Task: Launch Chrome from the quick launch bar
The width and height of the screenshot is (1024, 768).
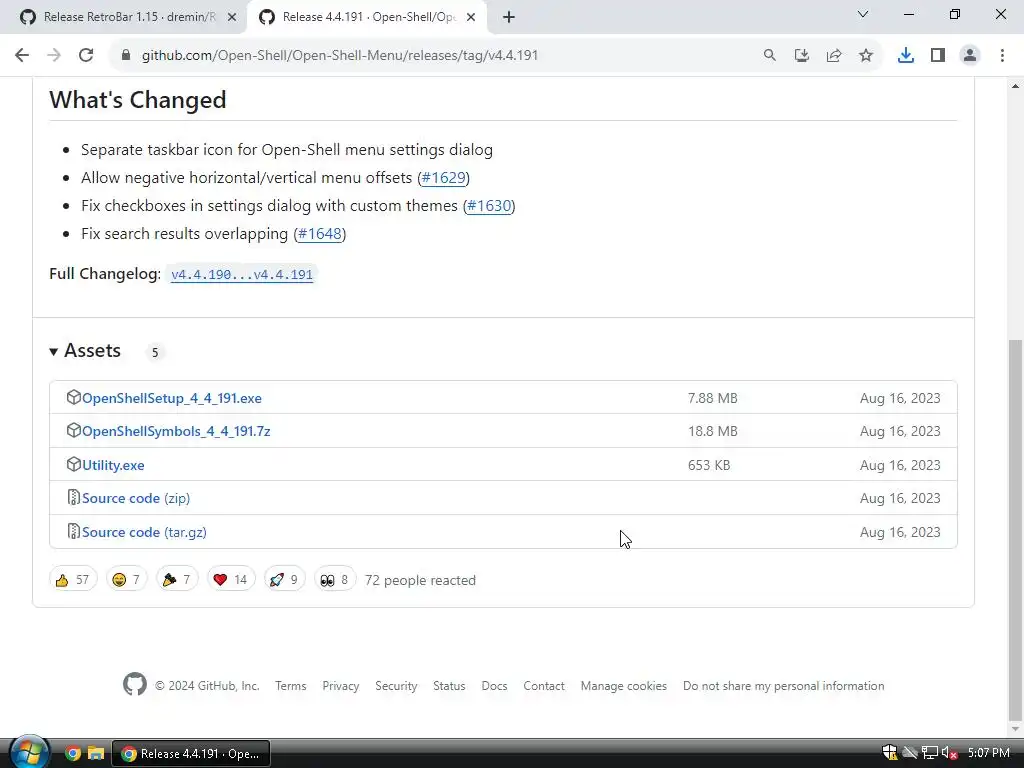Action: click(x=73, y=754)
